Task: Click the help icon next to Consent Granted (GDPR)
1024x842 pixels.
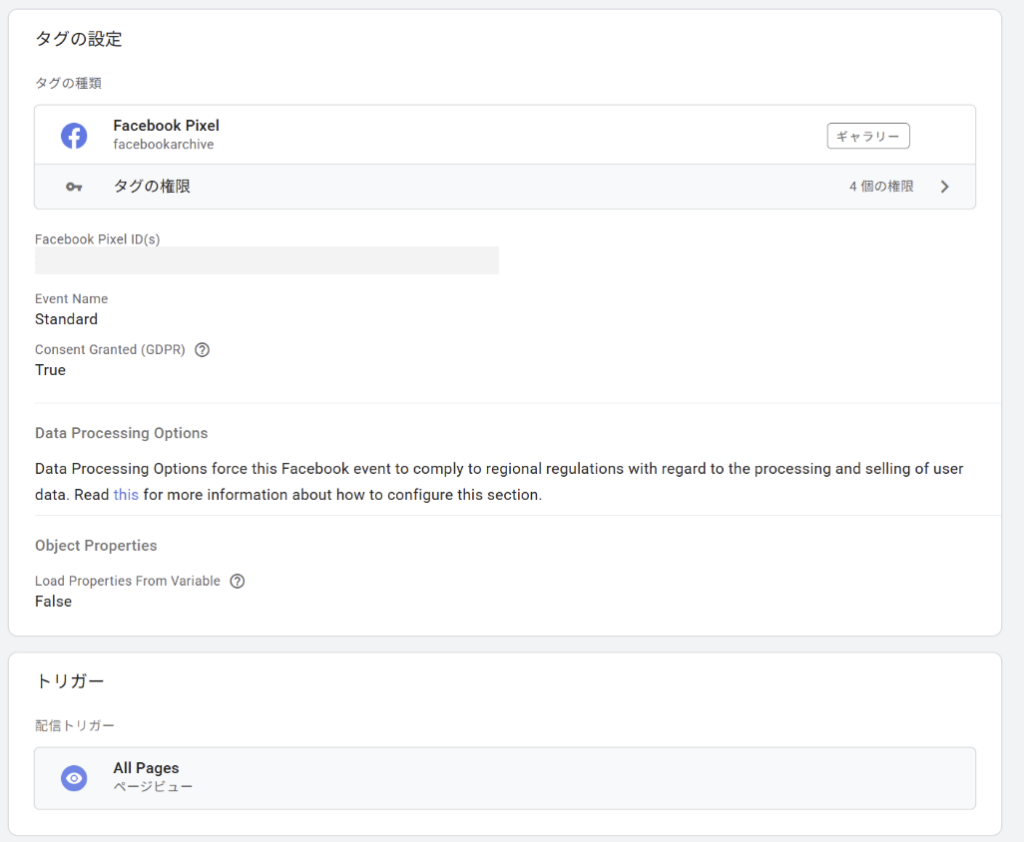Action: (x=202, y=350)
